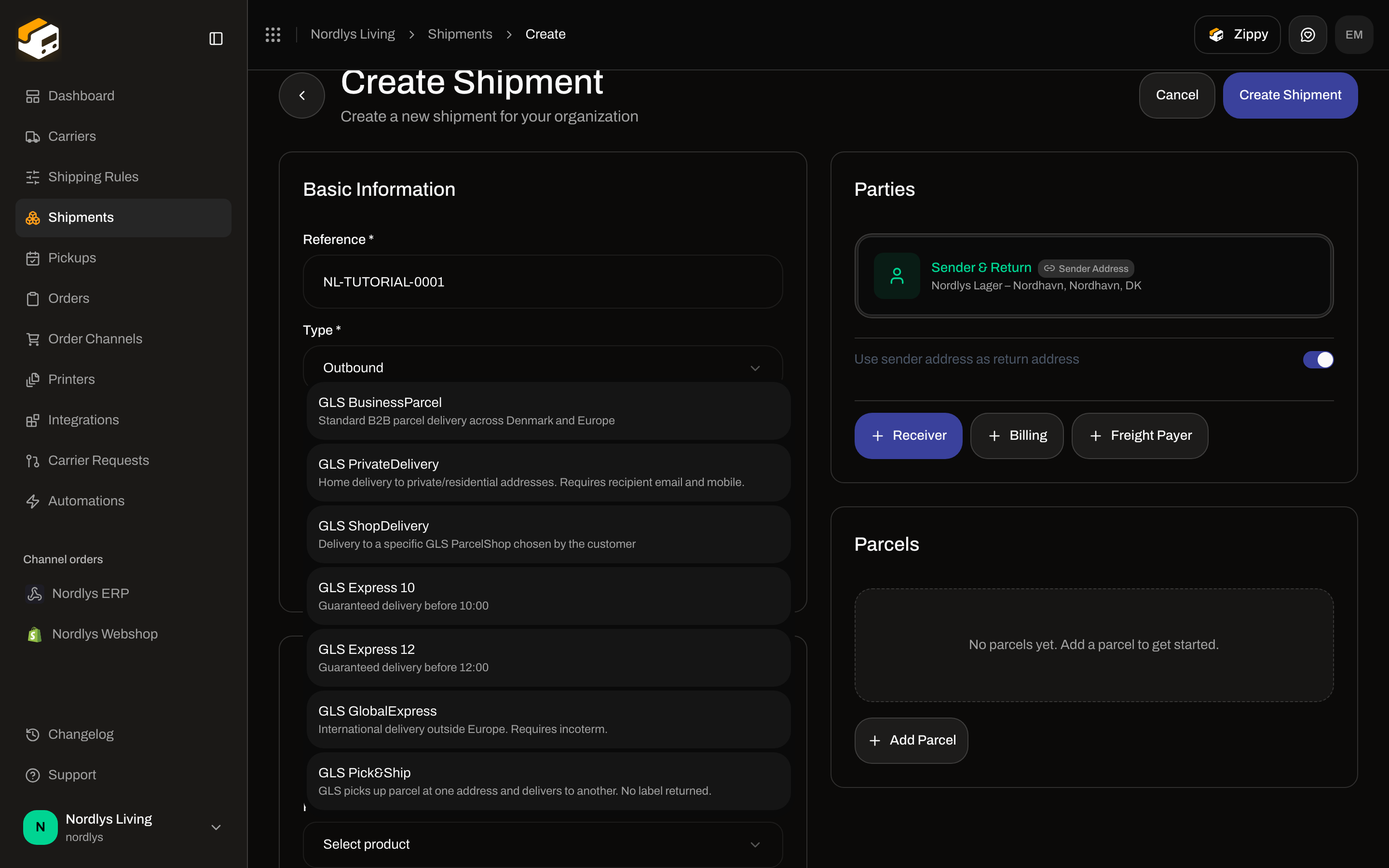This screenshot has width=1389, height=868.
Task: Select Shipments in the sidebar
Action: (x=123, y=217)
